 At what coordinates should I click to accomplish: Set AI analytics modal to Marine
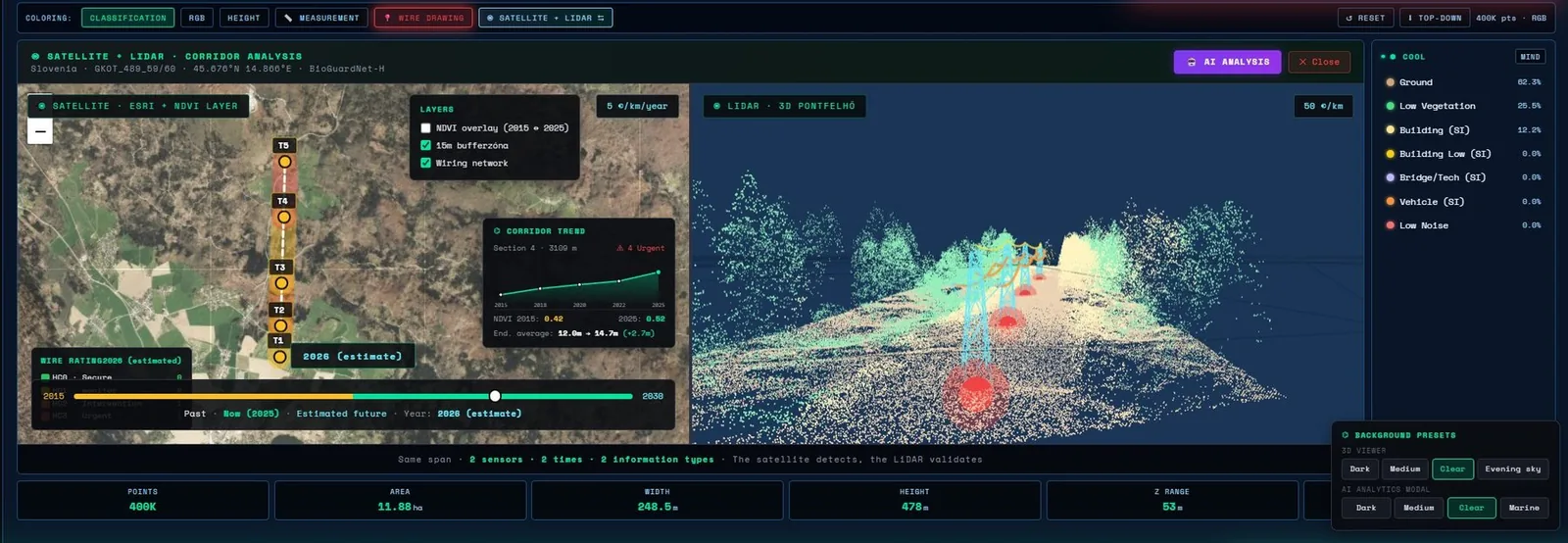[1524, 508]
